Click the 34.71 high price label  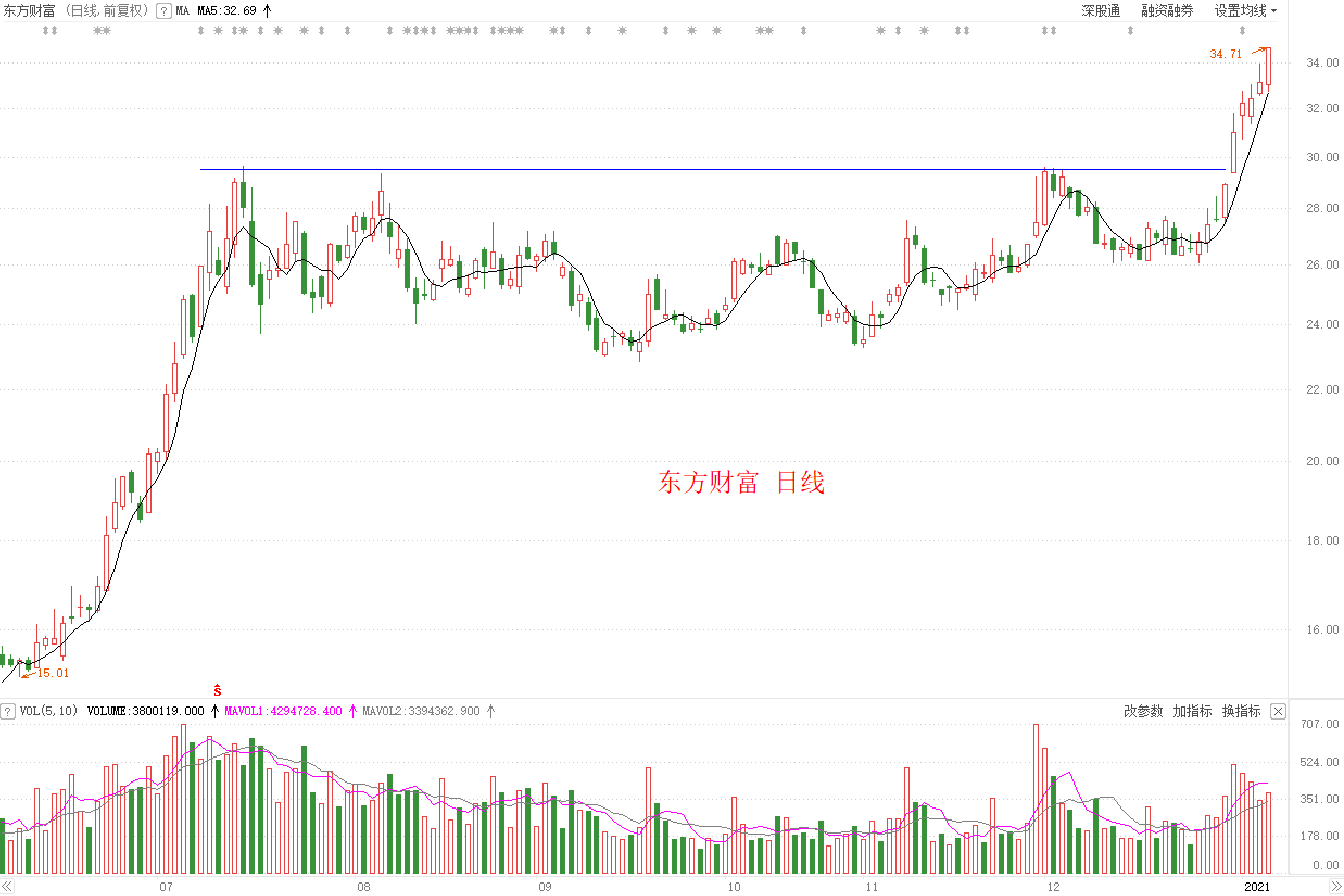1226,54
